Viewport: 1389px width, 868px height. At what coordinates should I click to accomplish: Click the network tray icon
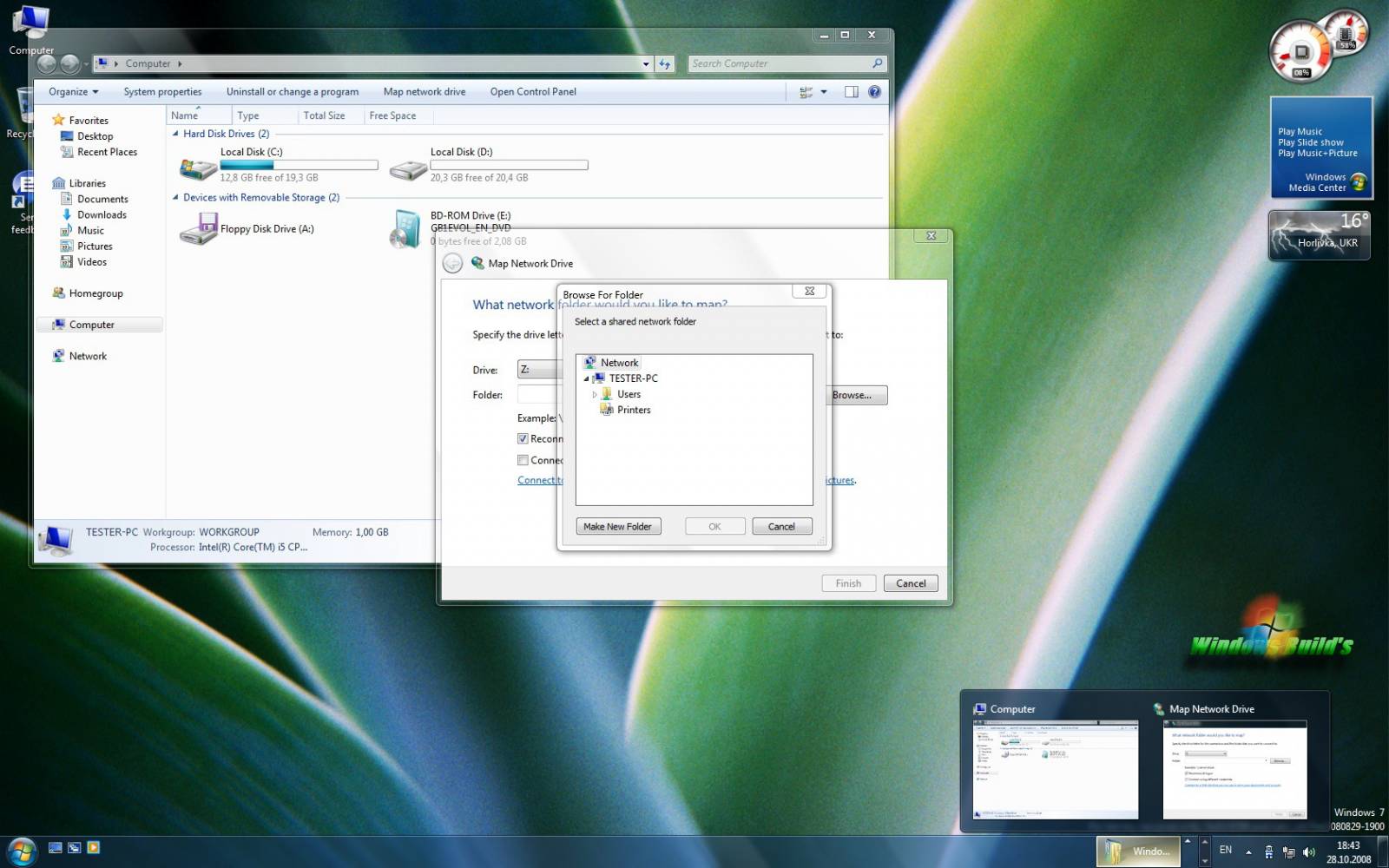[x=1288, y=852]
